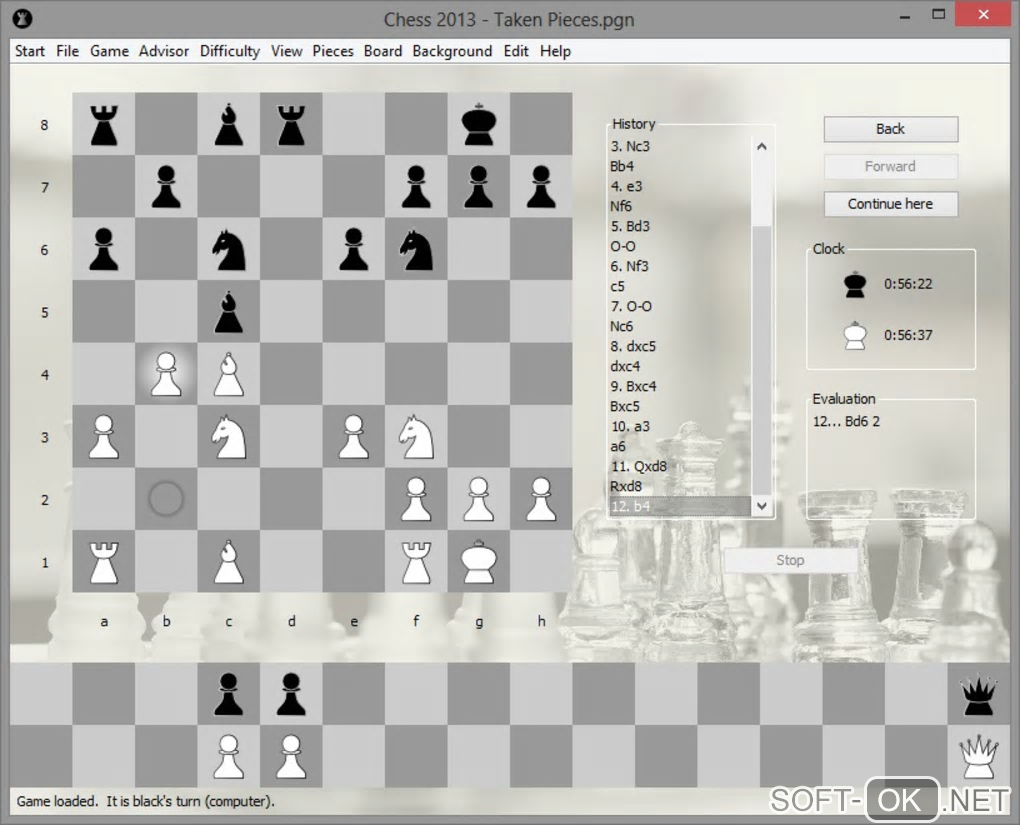The height and width of the screenshot is (825, 1020).
Task: Open the View menu
Action: [287, 51]
